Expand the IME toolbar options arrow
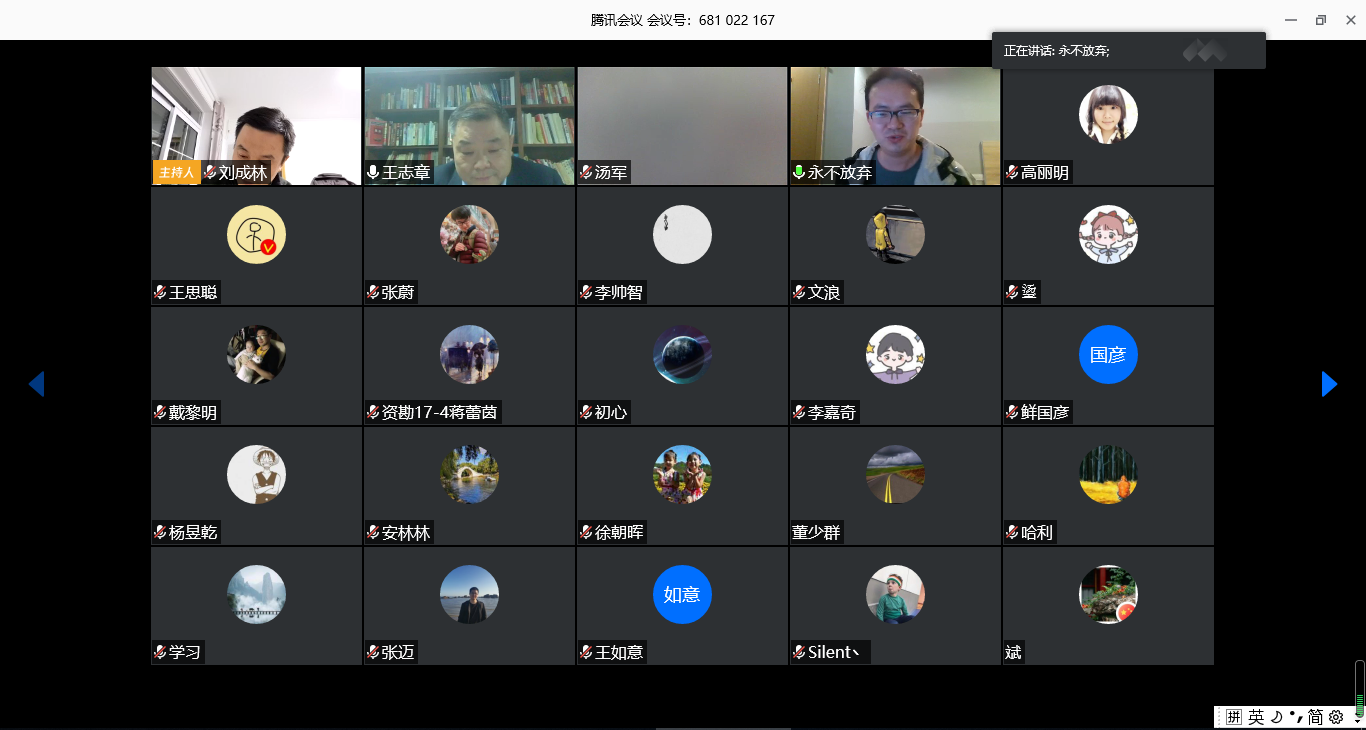The width and height of the screenshot is (1366, 730). (1356, 719)
